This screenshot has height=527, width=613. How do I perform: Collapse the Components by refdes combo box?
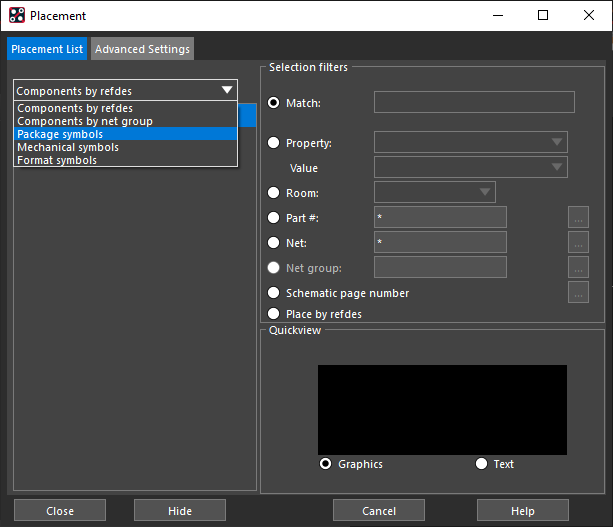pos(125,90)
